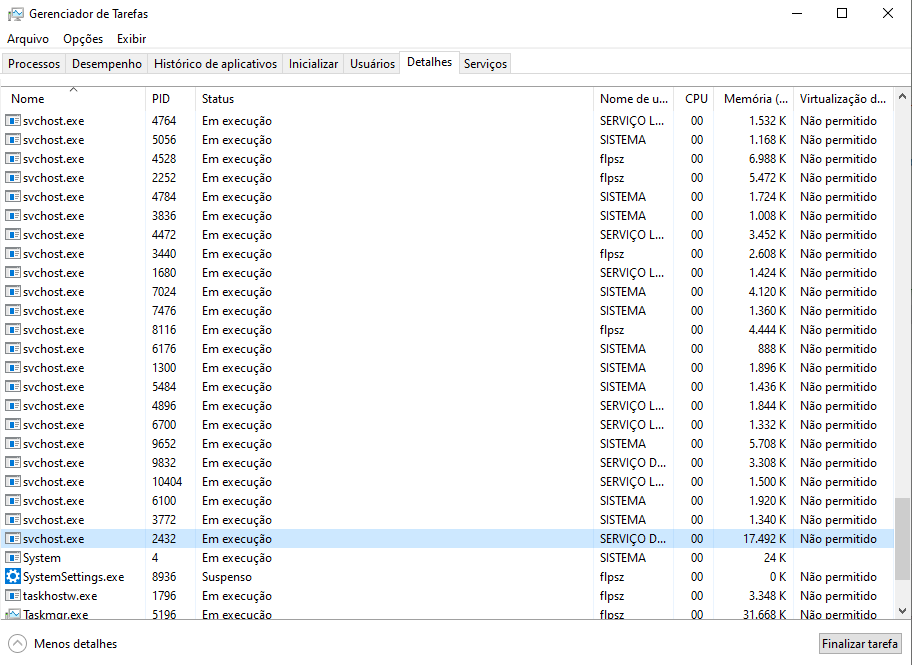Sort by the Nome de usuário column

pos(633,98)
